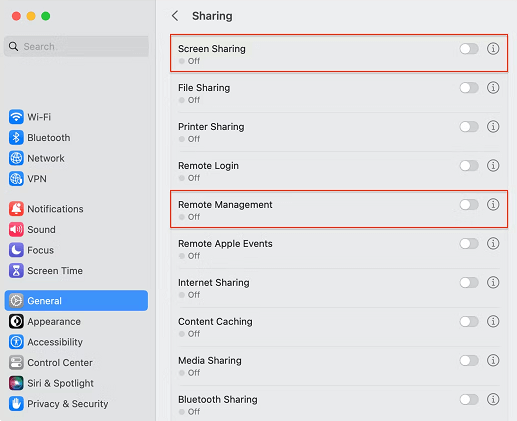Enable Internet Sharing switch
Screen dimensions: 517x421
pos(469,283)
